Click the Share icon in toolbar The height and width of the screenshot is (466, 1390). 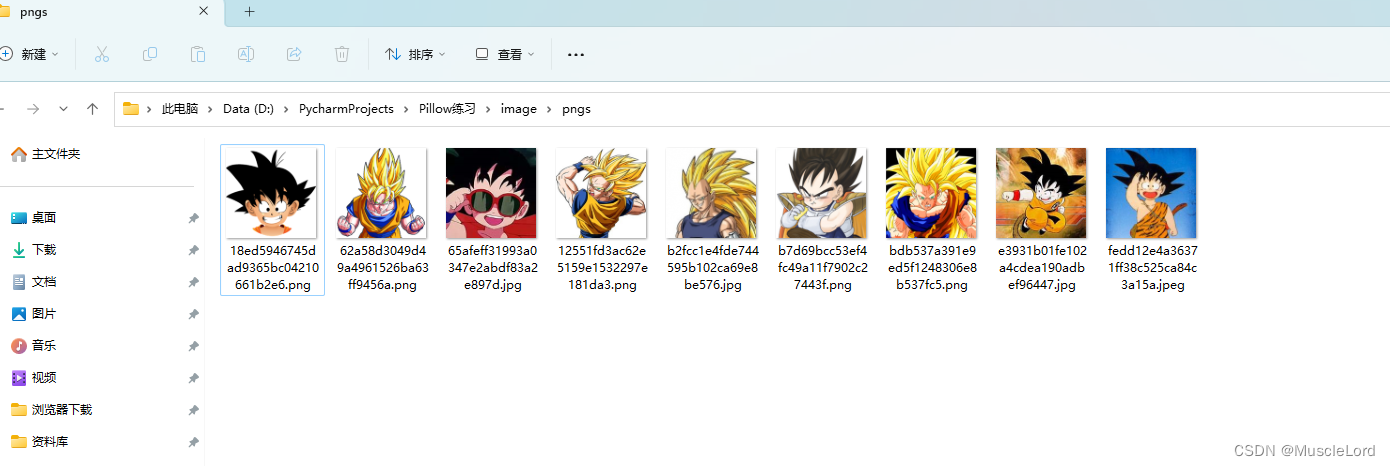pos(294,54)
